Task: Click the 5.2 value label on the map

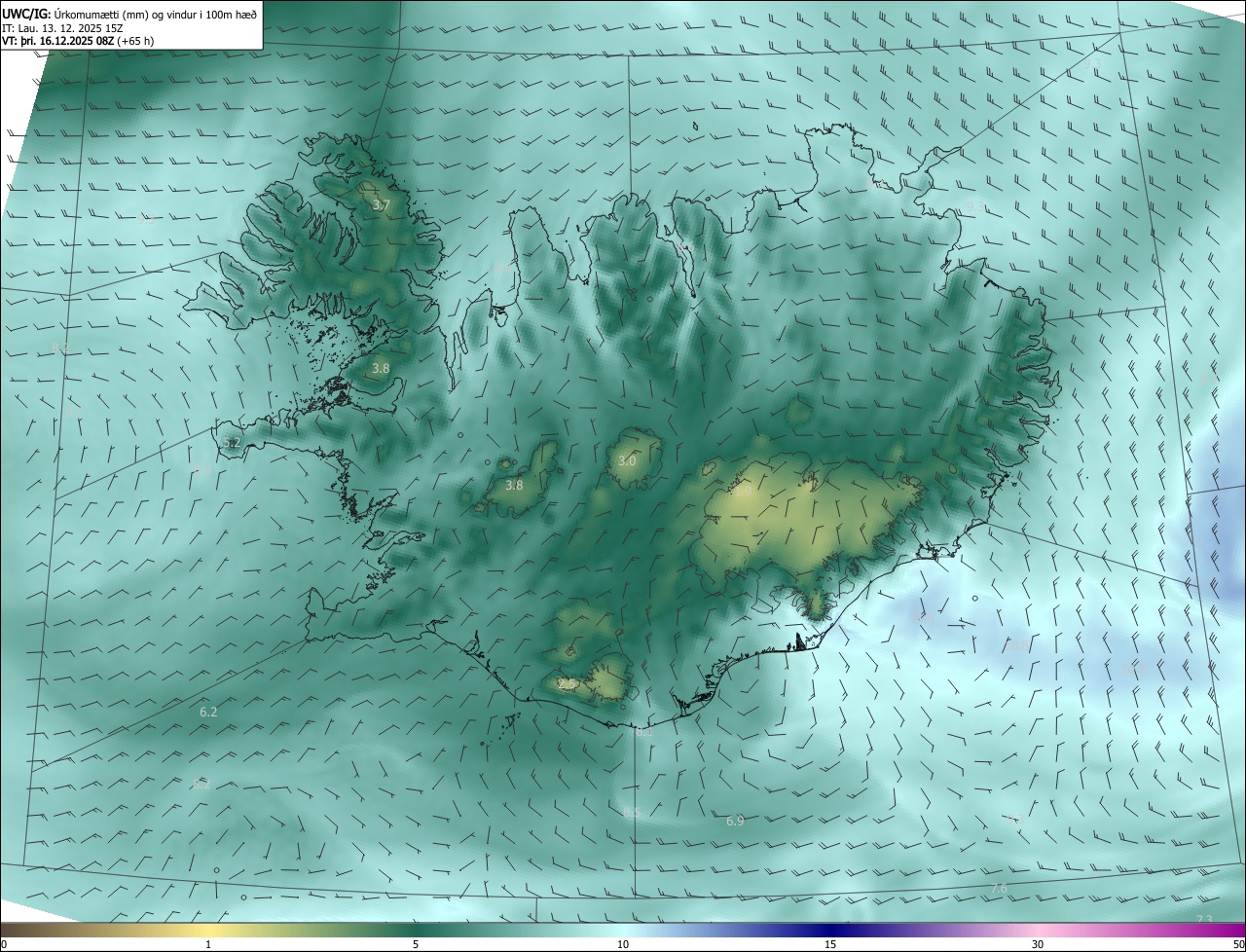Action: pos(232,443)
